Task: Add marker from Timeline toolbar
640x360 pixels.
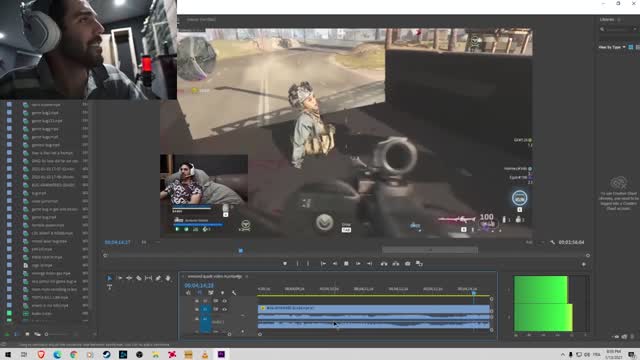Action: click(222, 293)
